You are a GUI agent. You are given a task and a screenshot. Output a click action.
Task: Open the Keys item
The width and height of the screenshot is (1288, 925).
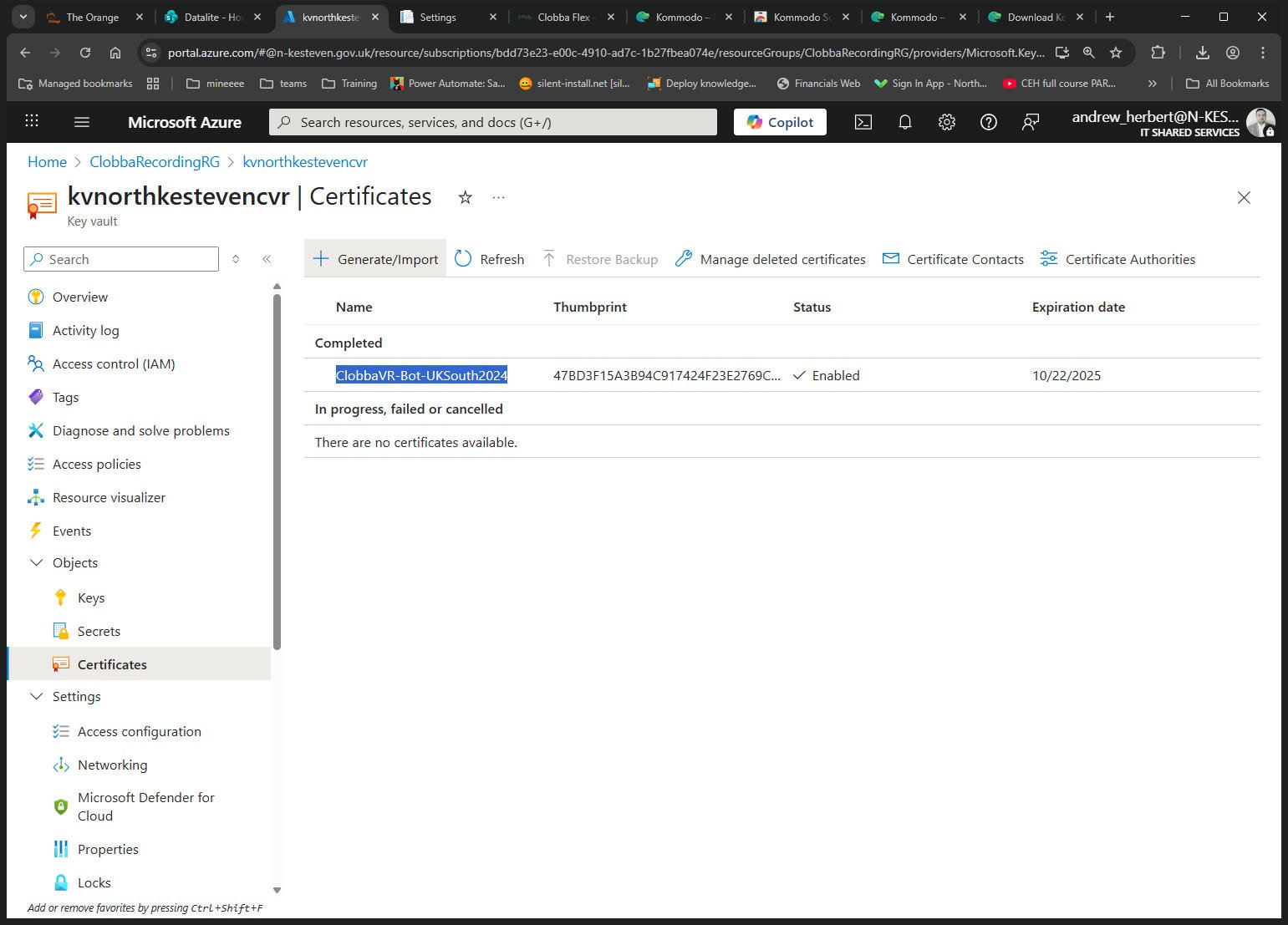[x=90, y=597]
